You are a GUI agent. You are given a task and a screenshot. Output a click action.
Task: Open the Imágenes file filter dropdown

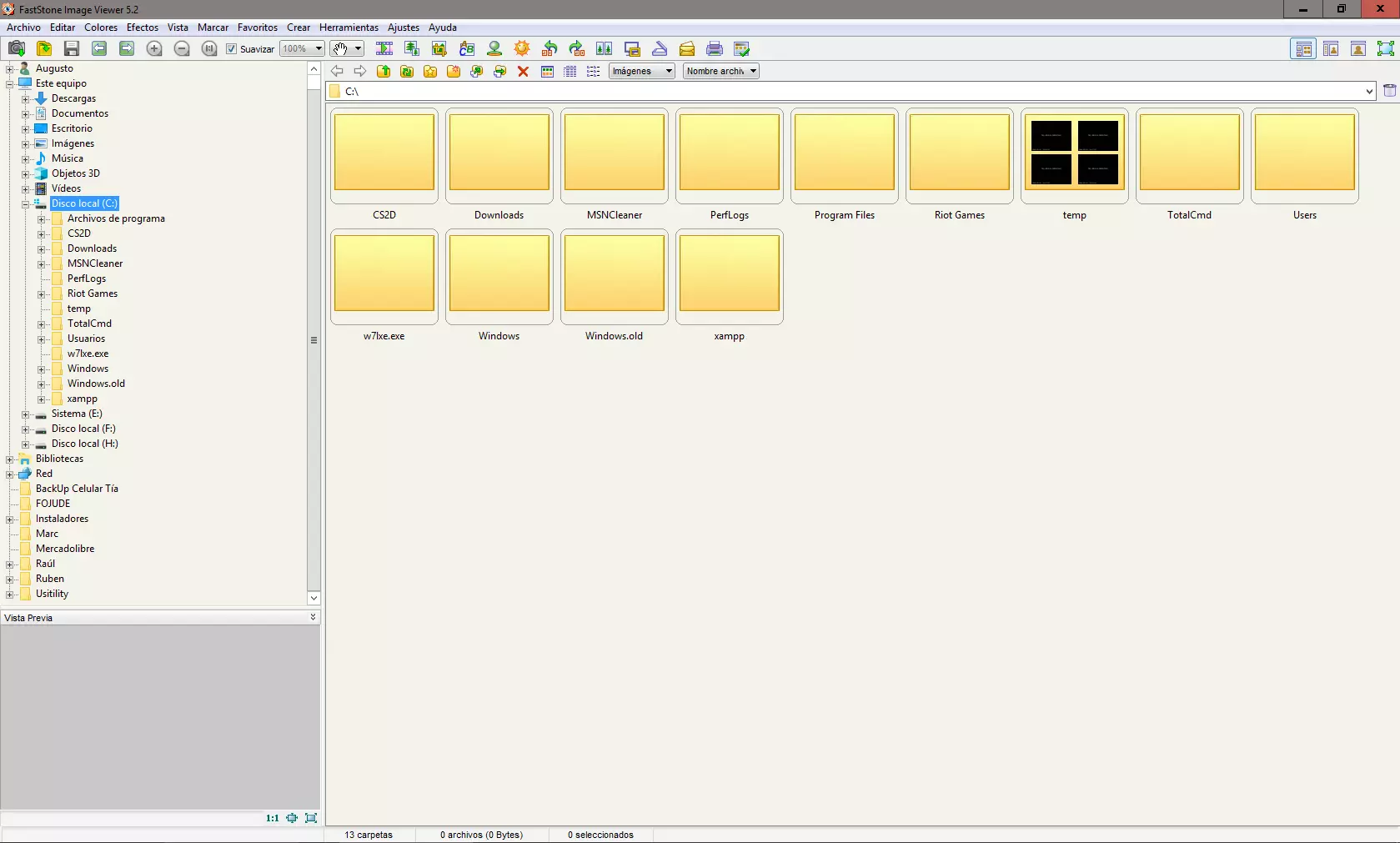[x=641, y=72]
